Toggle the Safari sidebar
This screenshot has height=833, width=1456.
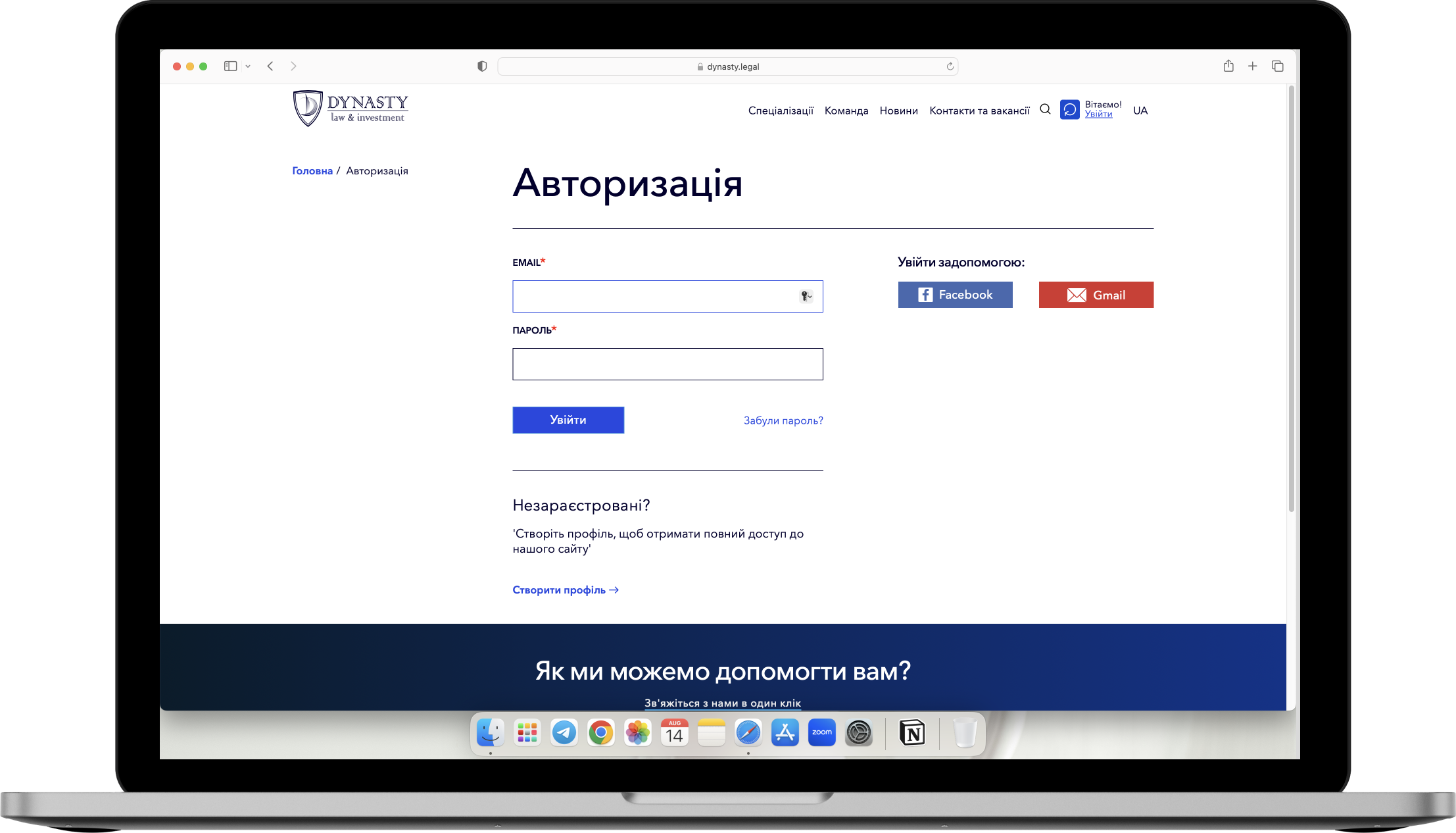pyautogui.click(x=230, y=66)
